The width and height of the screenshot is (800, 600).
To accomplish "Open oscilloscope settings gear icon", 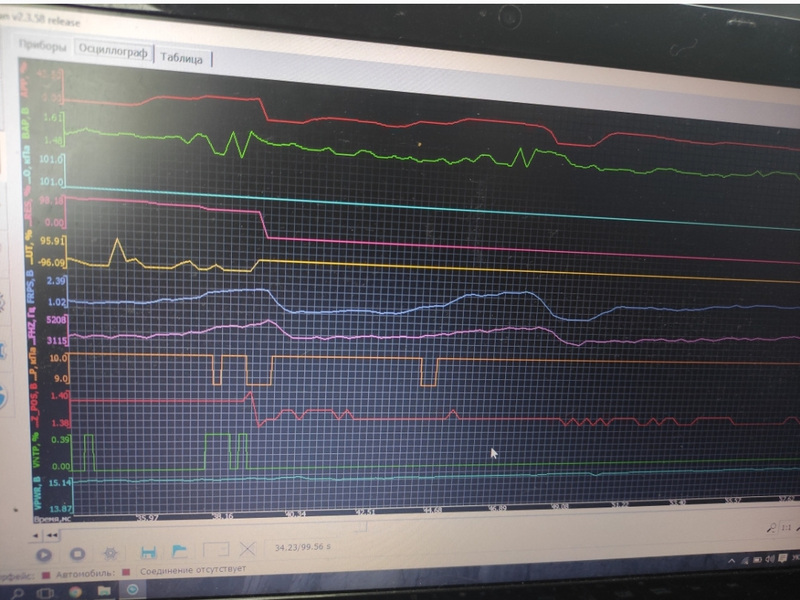I will (111, 553).
